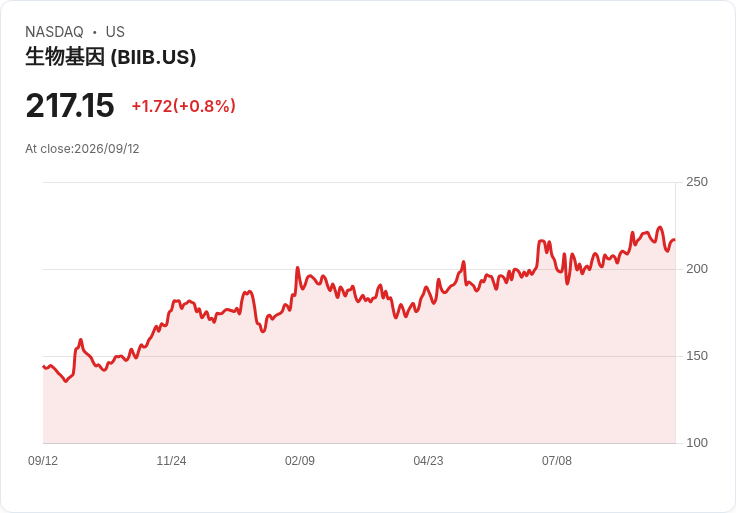Click the 02/09 x-axis date label
The image size is (736, 513).
point(300,461)
